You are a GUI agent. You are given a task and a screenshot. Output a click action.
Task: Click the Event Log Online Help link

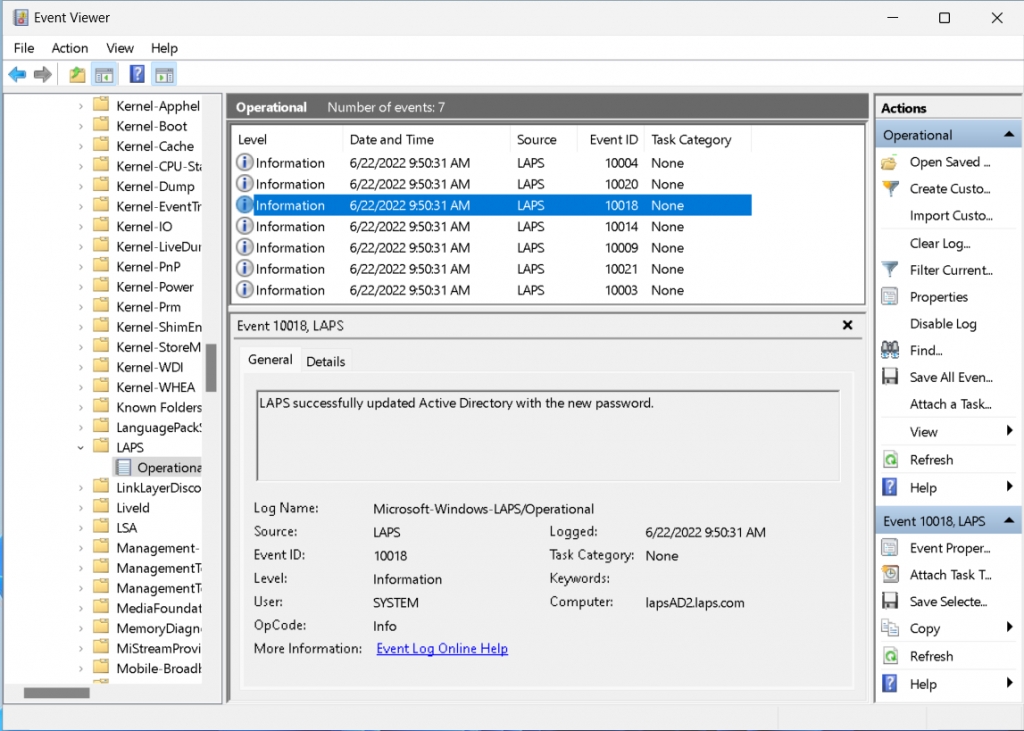pos(441,649)
